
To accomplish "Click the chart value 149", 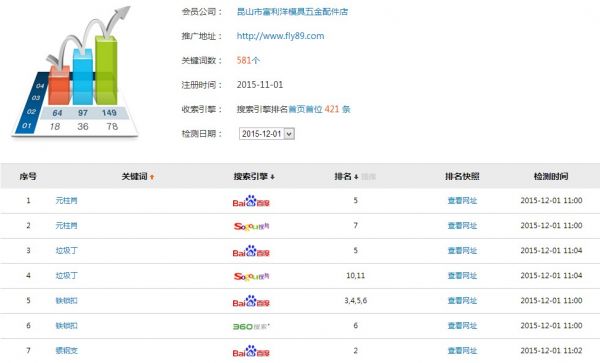I will pyautogui.click(x=109, y=113).
